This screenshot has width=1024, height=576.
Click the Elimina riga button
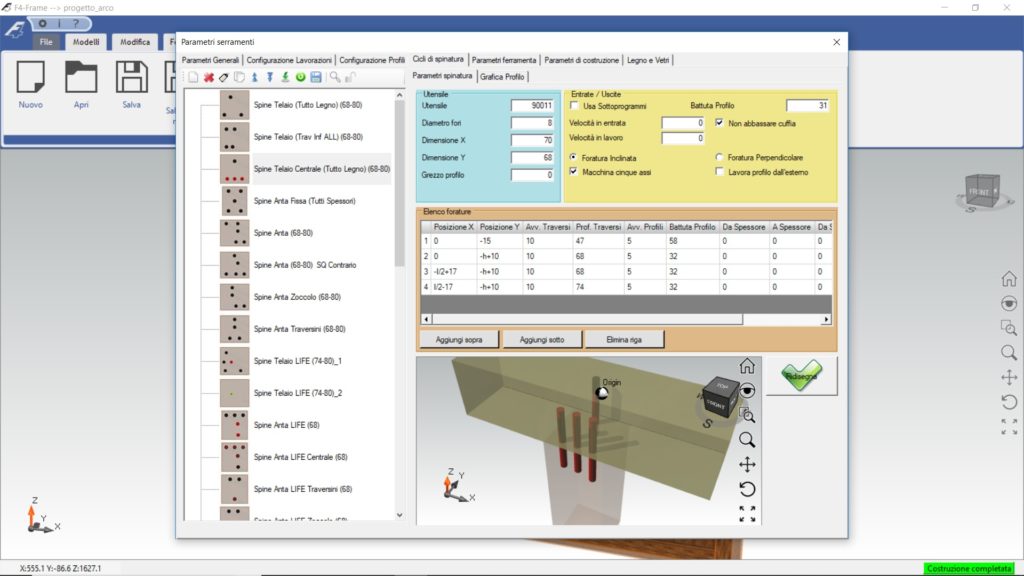[x=623, y=340]
